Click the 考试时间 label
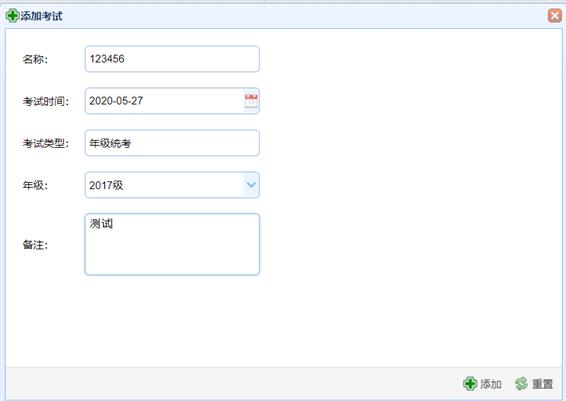Screen dimensions: 566x401 45,101
